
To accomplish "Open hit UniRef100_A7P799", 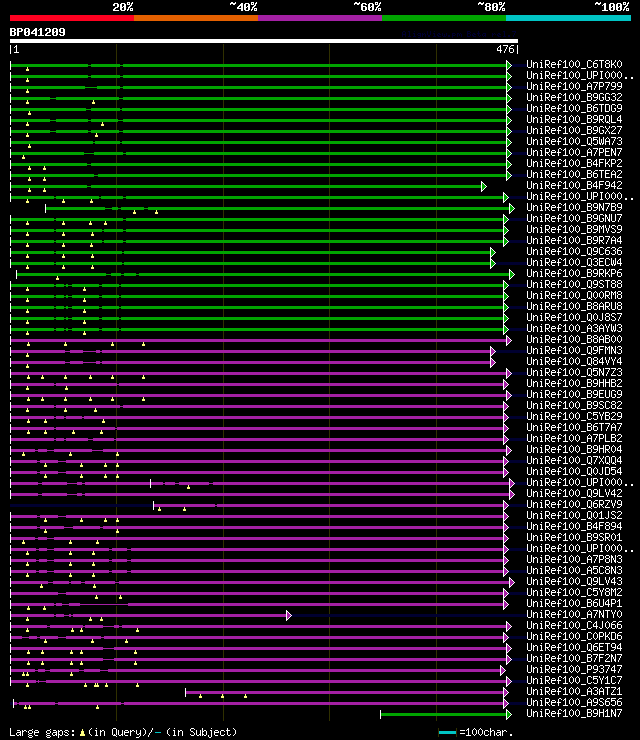I will tap(574, 86).
